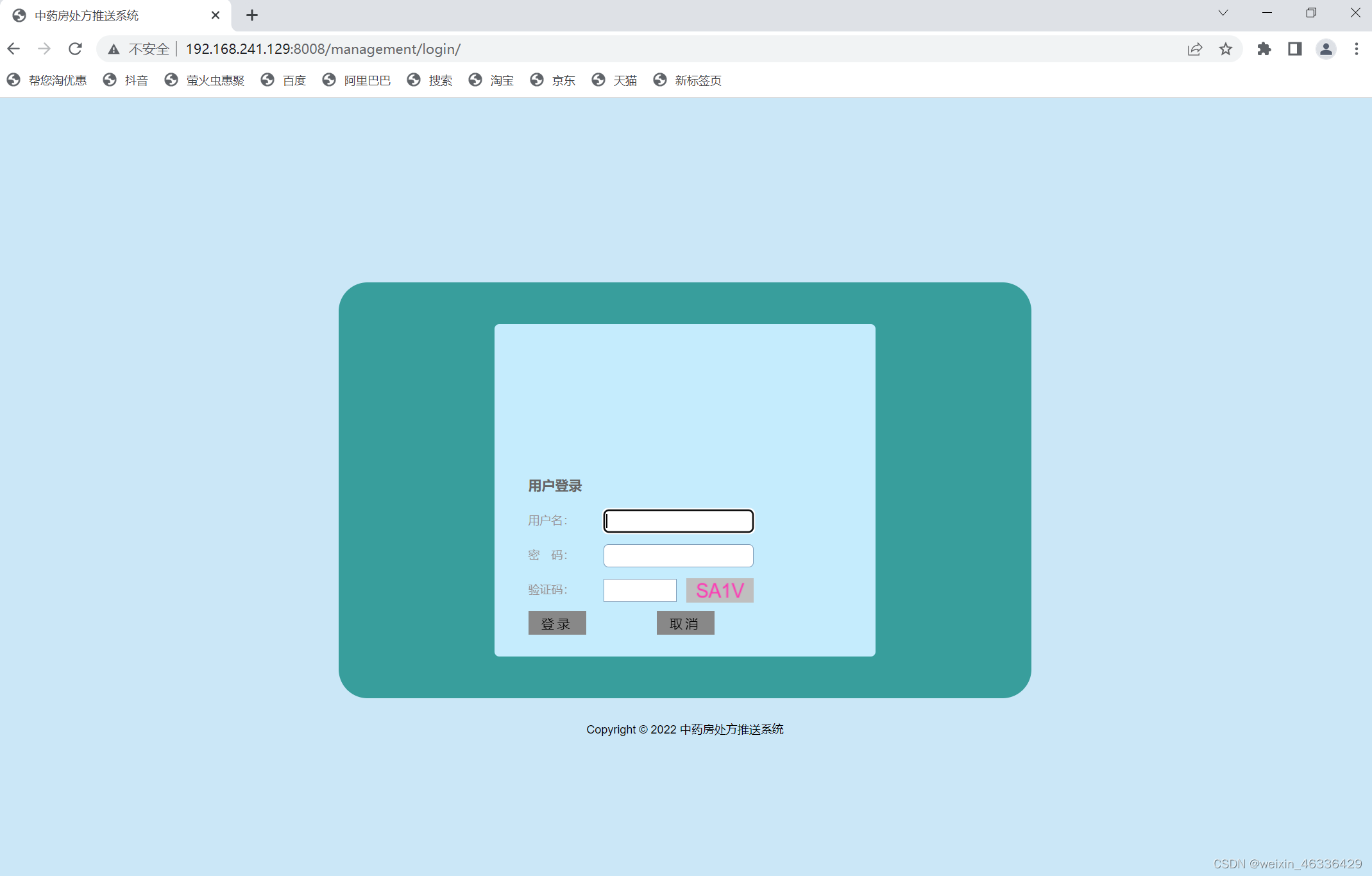This screenshot has width=1372, height=876.
Task: Click the 取消 button
Action: 685,623
